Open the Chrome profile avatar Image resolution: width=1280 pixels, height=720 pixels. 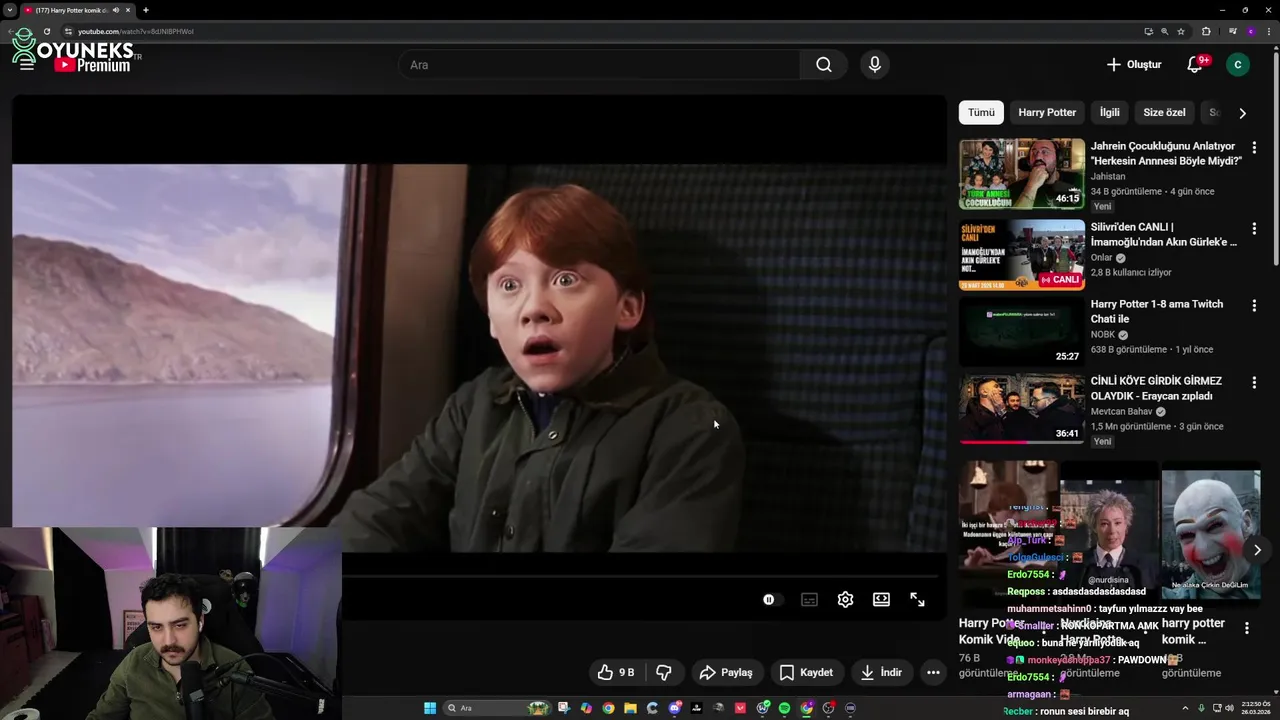coord(1251,31)
